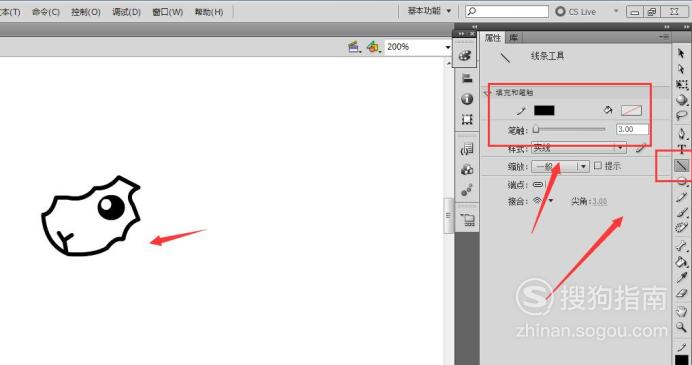Select the Eyedropper tool
Viewport: 692px width, 365px height.
(x=682, y=277)
